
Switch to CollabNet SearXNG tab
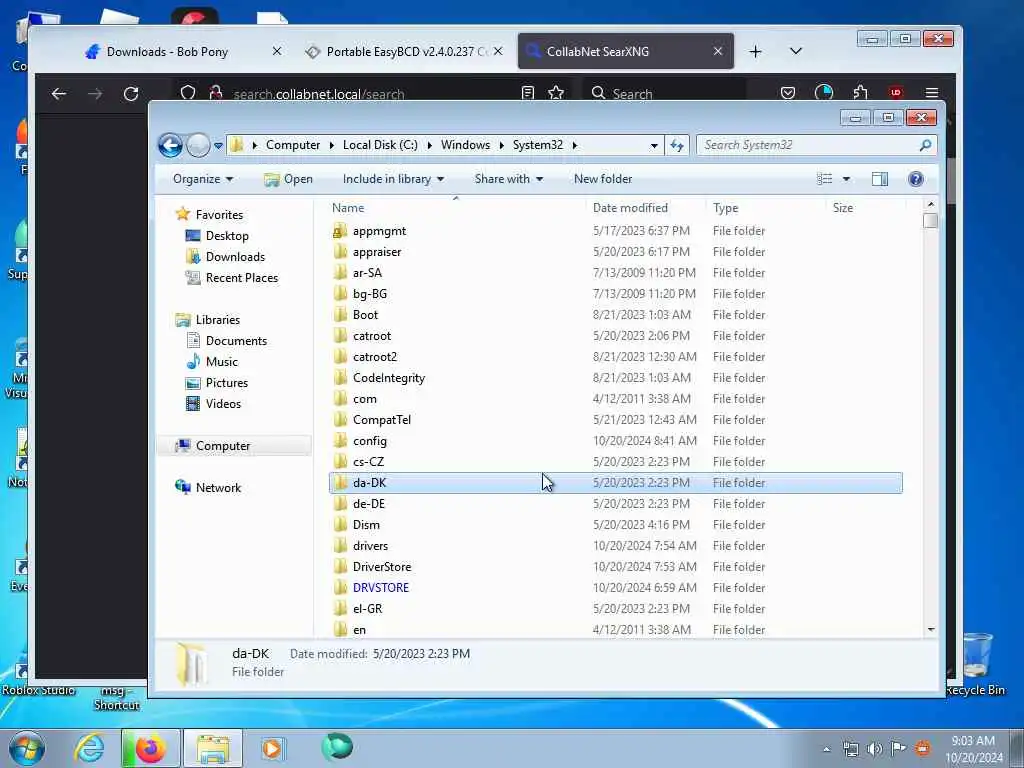(625, 52)
